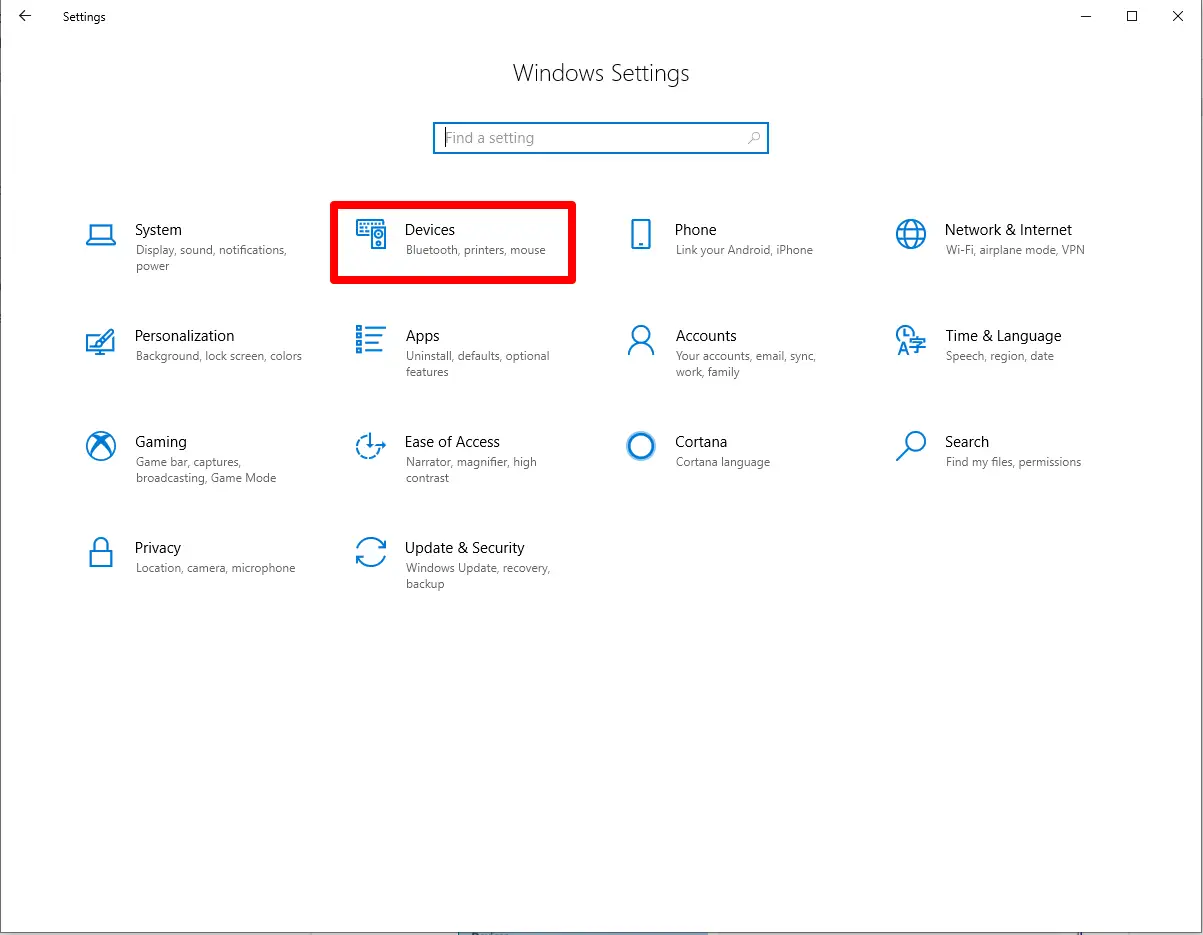Click the Ease of Access icon
The width and height of the screenshot is (1203, 935).
point(371,446)
